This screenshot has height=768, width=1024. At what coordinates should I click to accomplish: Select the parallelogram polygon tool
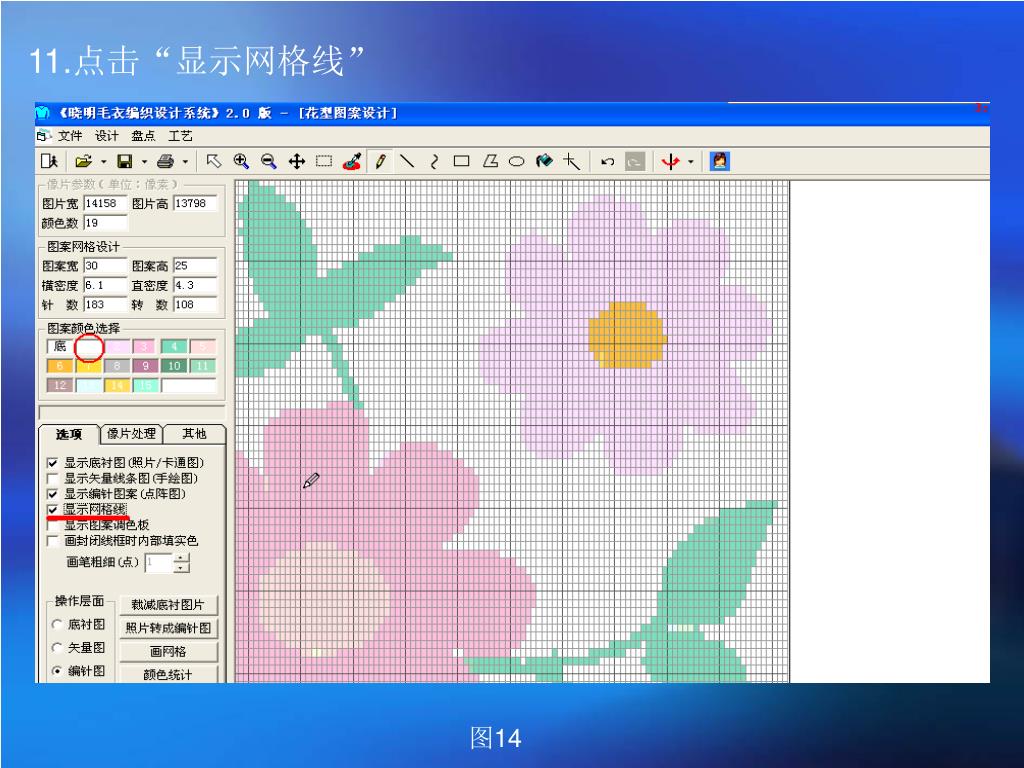tap(490, 161)
